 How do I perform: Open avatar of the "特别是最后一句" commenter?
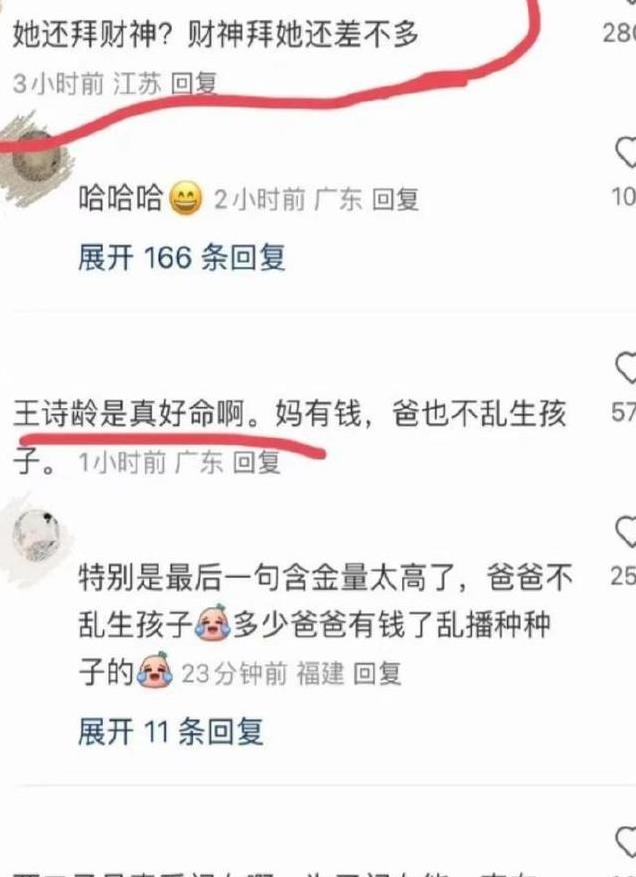pyautogui.click(x=36, y=535)
